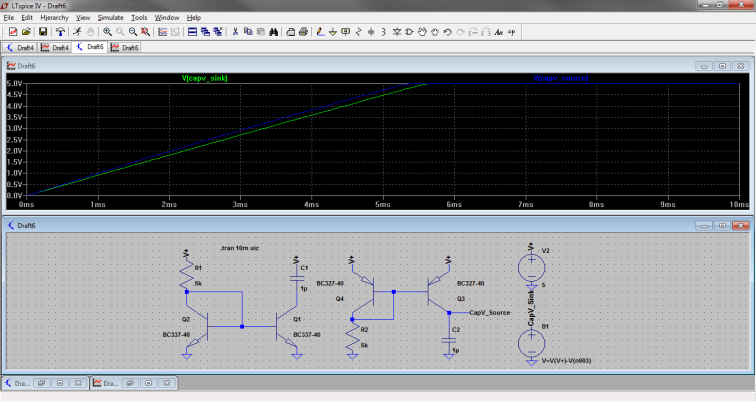
Task: Click the Cut scissors tool
Action: (235, 32)
